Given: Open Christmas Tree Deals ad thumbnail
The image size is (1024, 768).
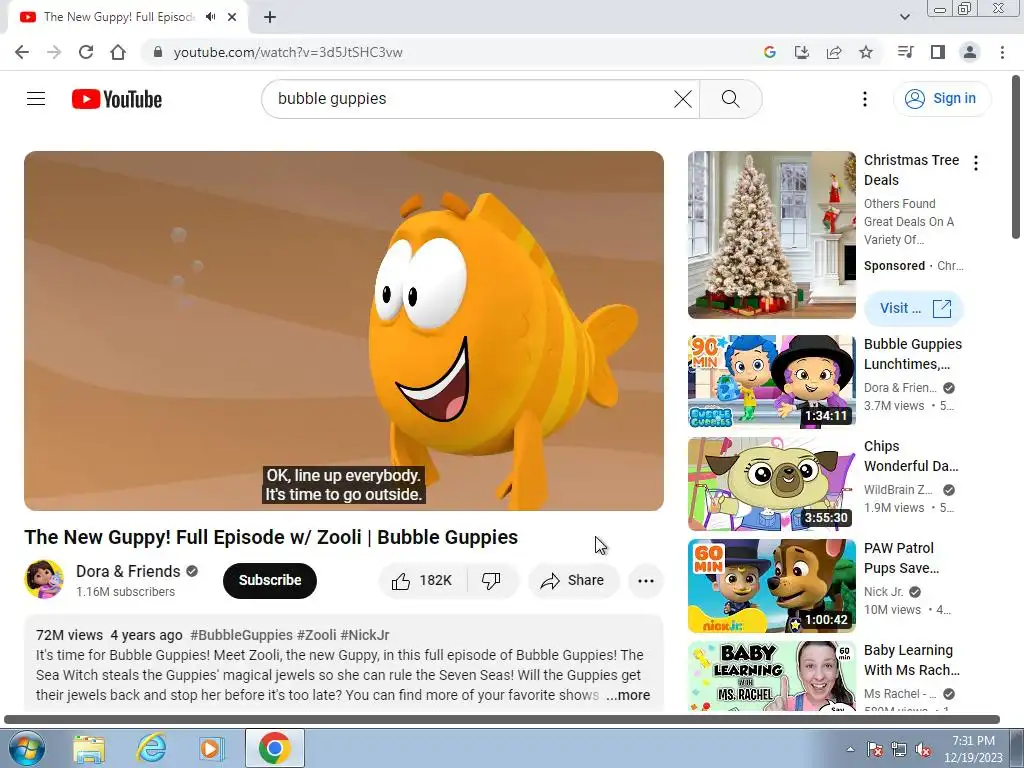Looking at the screenshot, I should 771,235.
